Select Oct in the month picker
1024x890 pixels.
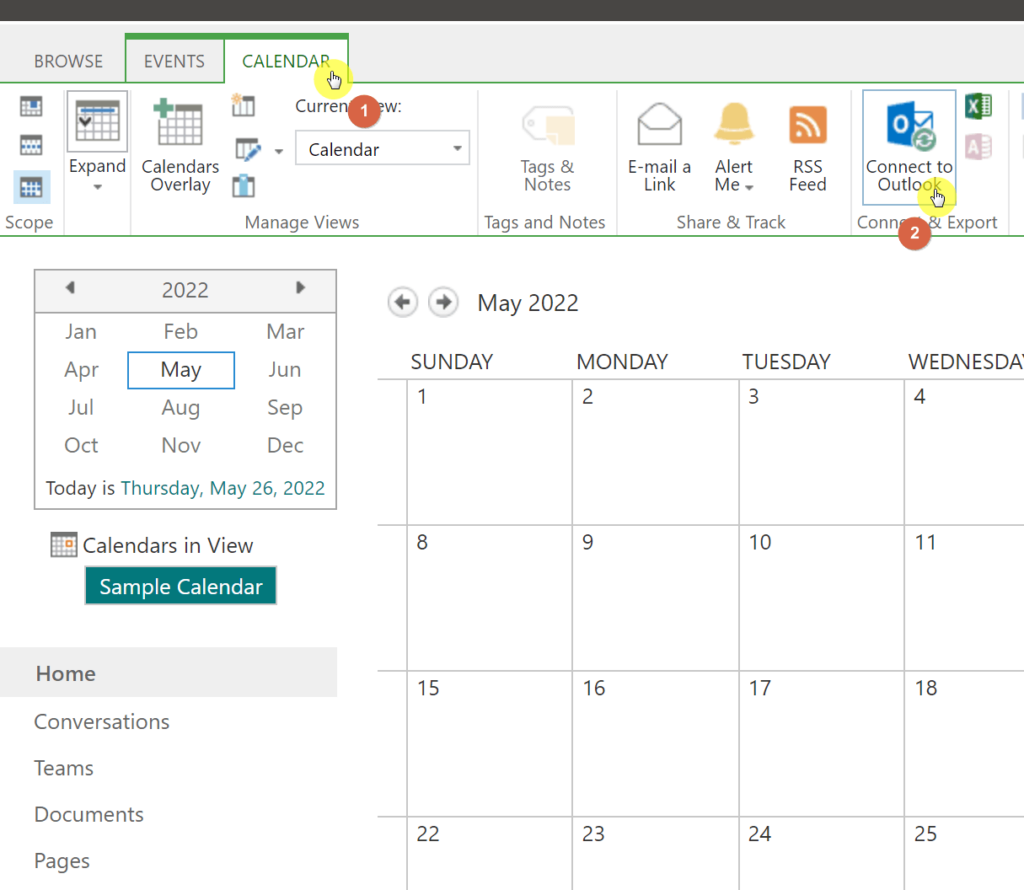pyautogui.click(x=81, y=445)
